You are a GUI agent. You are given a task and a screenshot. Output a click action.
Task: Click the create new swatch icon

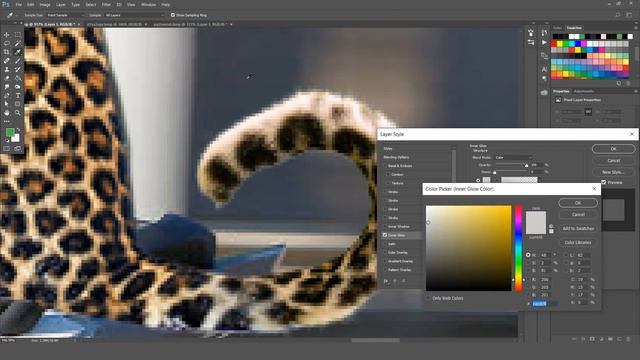click(x=619, y=83)
